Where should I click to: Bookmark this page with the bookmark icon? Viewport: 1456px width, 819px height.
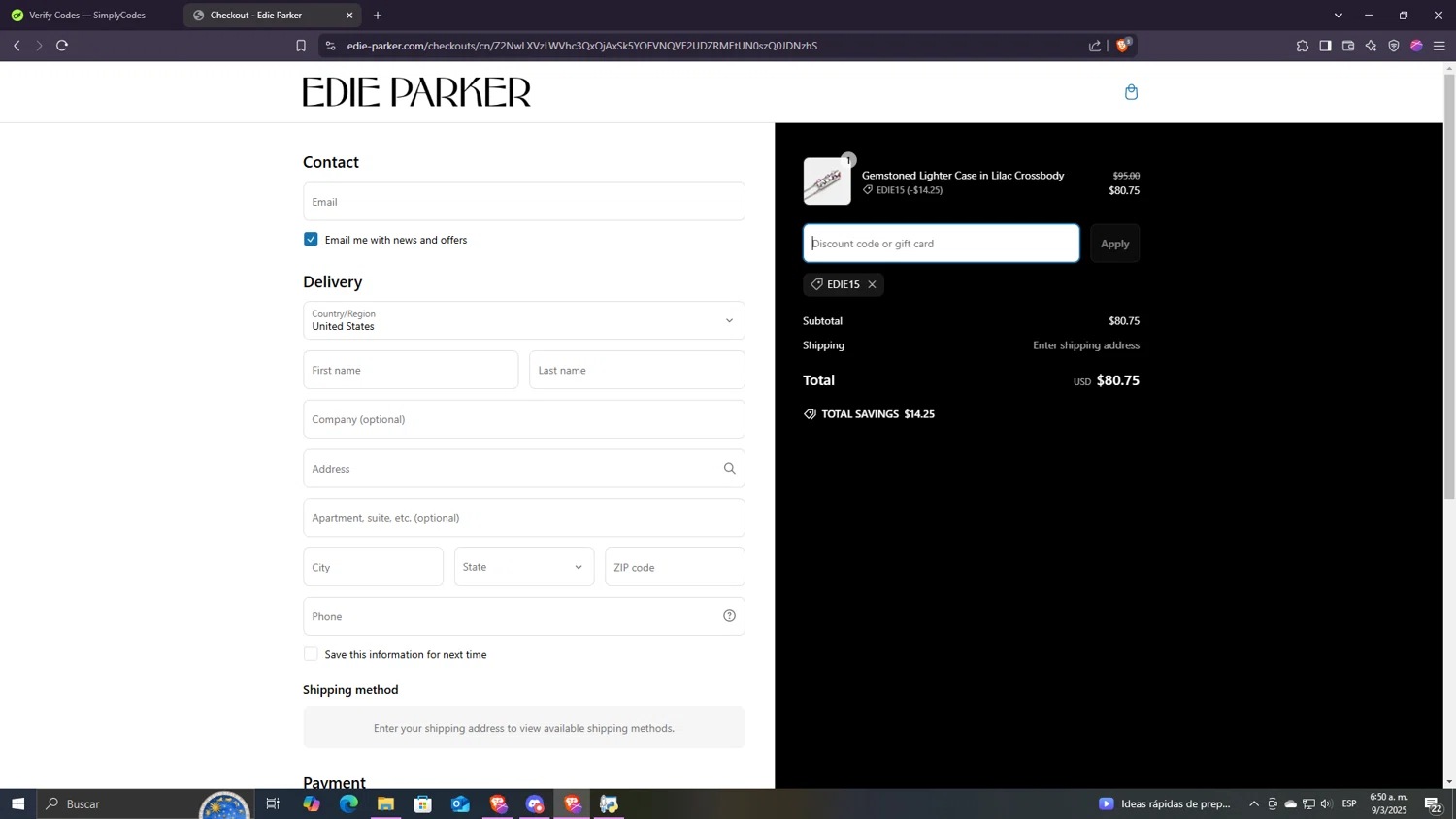(x=301, y=46)
